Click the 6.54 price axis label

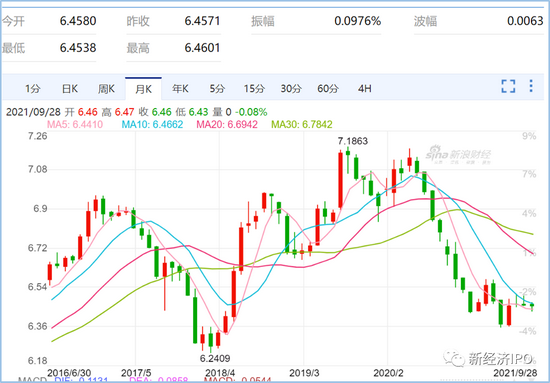tap(38, 287)
